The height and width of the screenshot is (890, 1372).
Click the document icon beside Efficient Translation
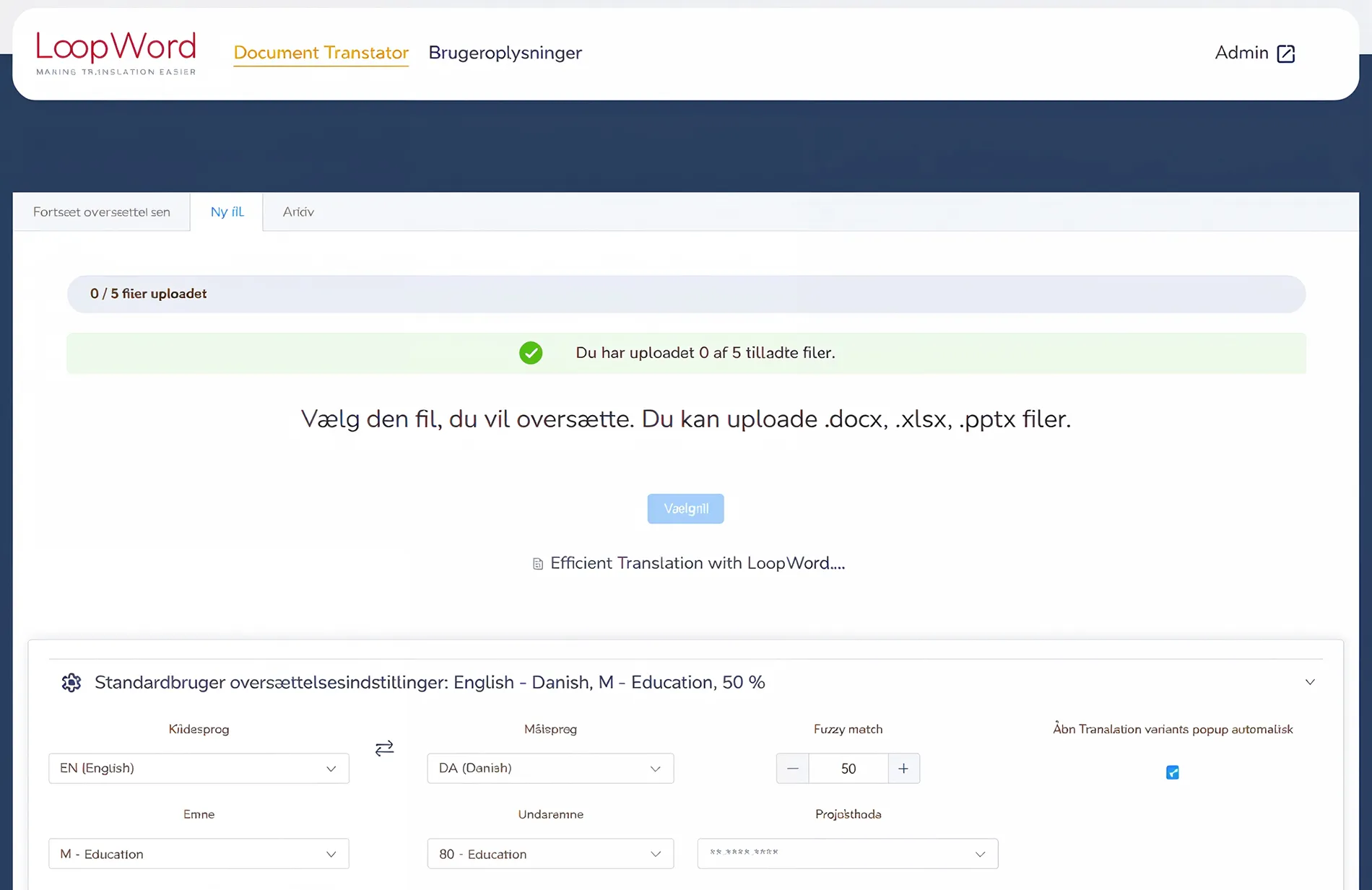pos(538,564)
